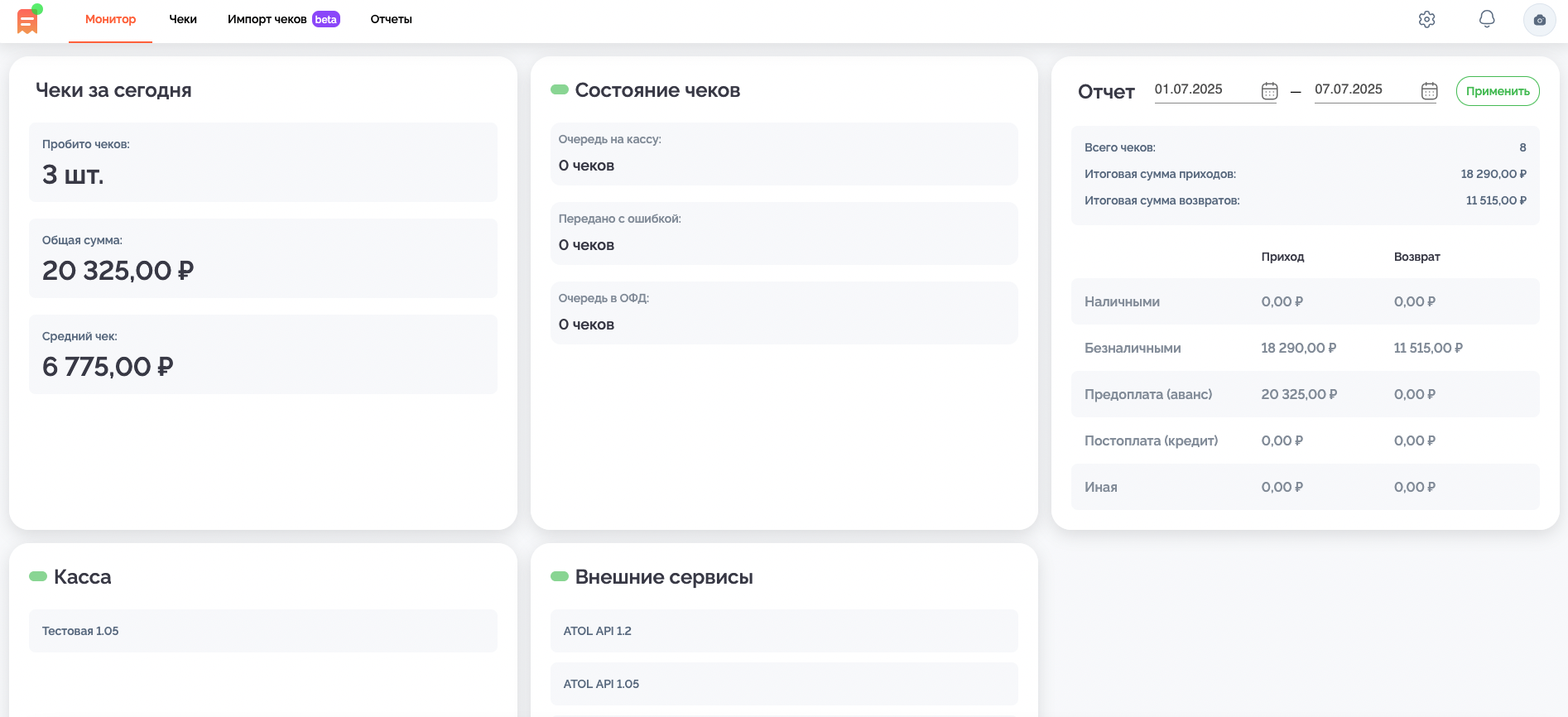The height and width of the screenshot is (717, 1568).
Task: Open the user profile avatar
Action: pyautogui.click(x=1539, y=20)
